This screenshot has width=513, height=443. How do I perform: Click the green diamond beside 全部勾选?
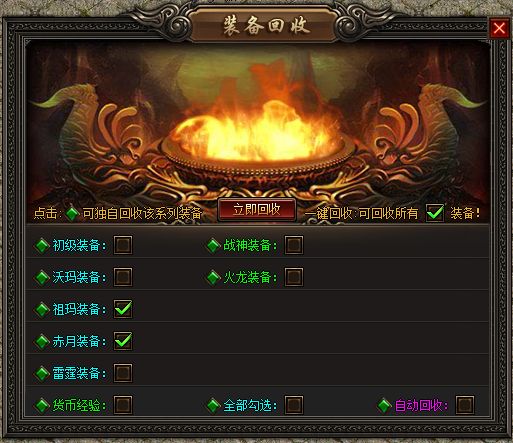213,405
